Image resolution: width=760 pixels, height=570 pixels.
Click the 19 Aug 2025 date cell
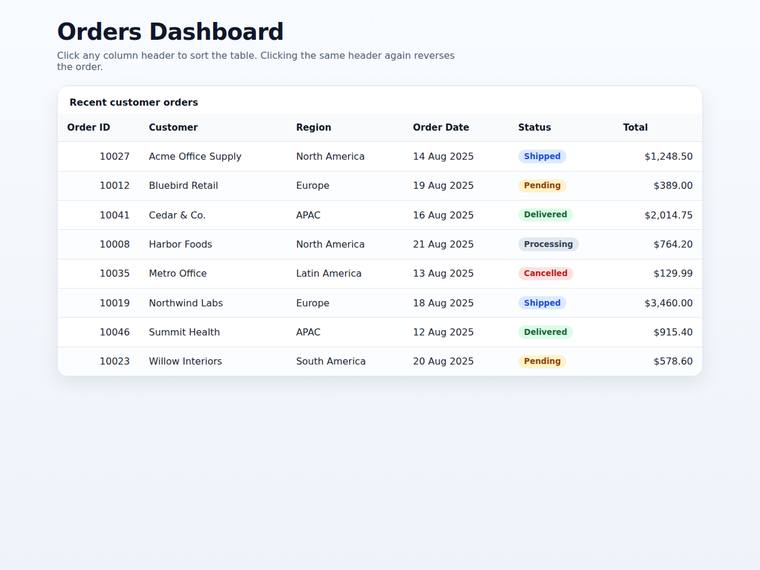click(x=456, y=186)
